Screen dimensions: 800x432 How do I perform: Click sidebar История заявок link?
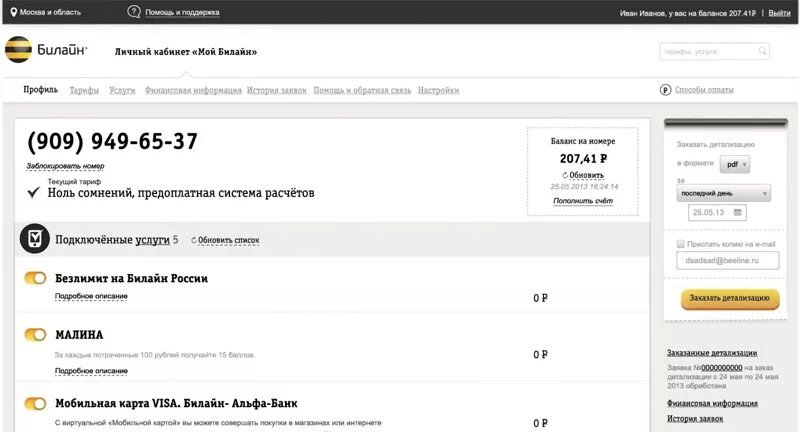pos(695,419)
